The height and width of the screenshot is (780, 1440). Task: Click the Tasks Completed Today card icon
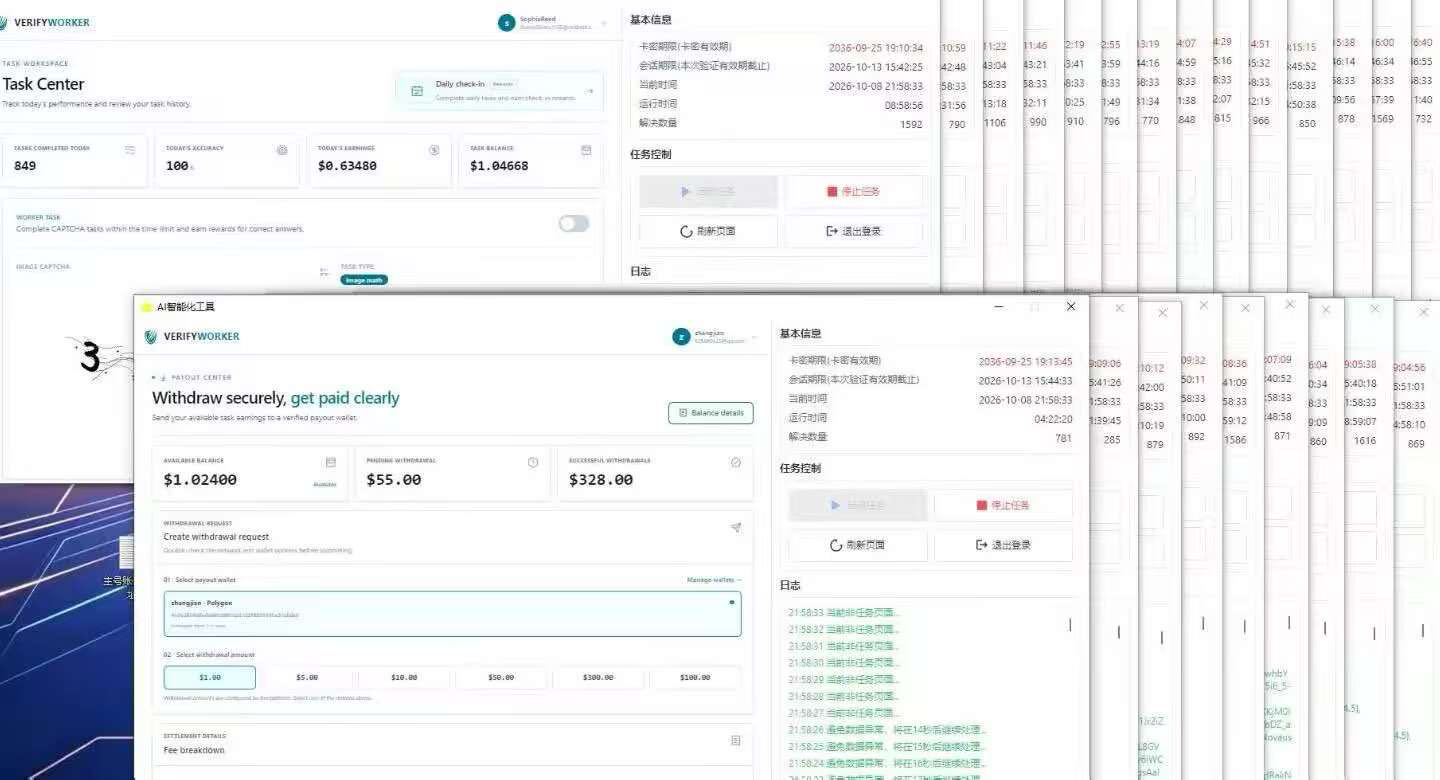coord(130,150)
